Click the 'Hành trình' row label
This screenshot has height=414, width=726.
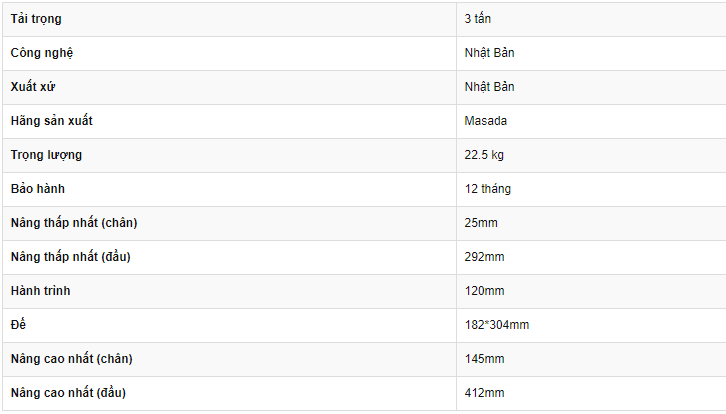coord(40,291)
